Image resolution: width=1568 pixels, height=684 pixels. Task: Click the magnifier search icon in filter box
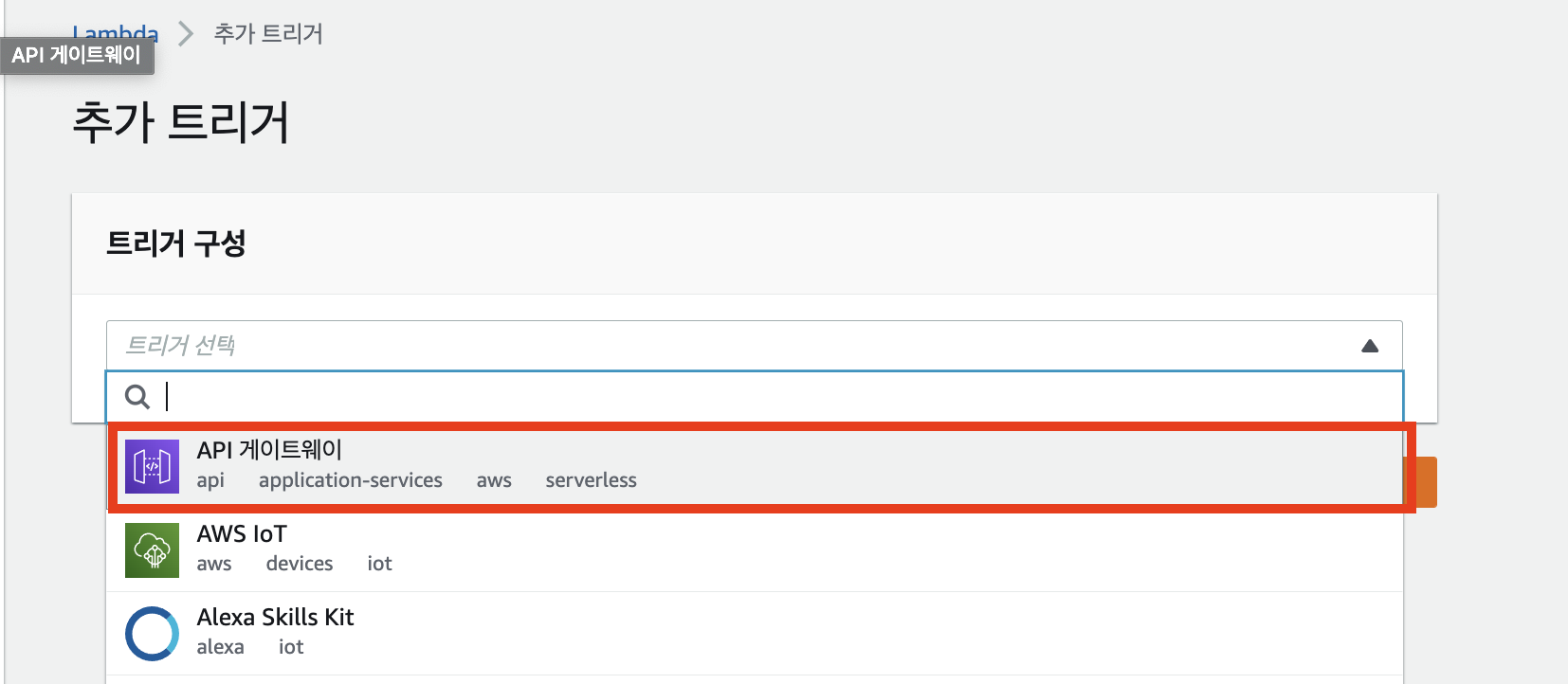pyautogui.click(x=137, y=396)
